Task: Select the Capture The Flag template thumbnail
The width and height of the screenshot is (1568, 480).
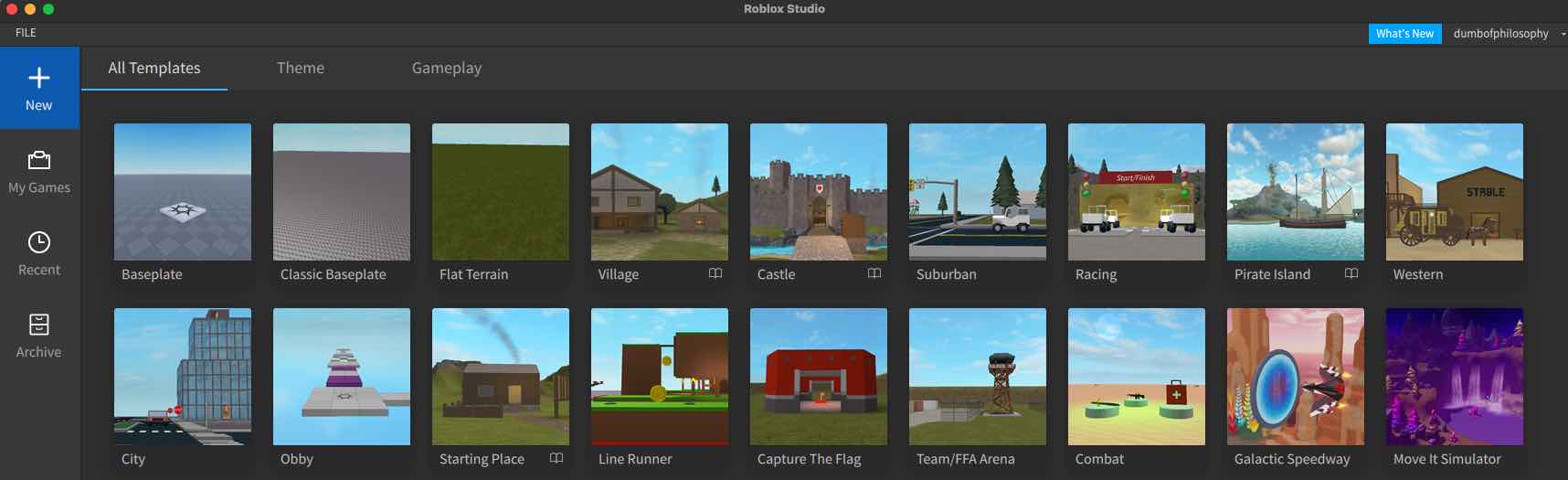Action: click(819, 377)
